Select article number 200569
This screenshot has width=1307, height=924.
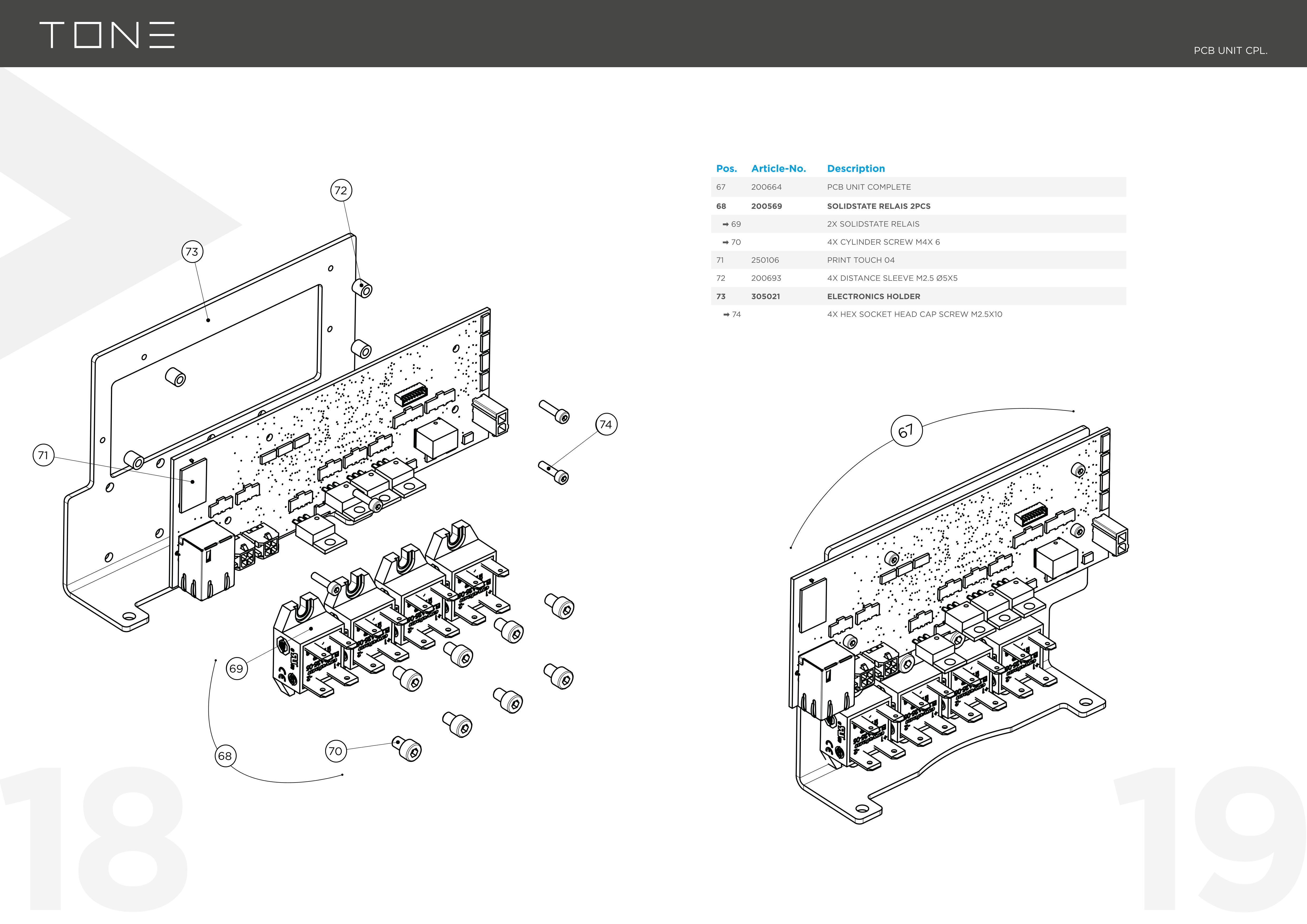[766, 206]
